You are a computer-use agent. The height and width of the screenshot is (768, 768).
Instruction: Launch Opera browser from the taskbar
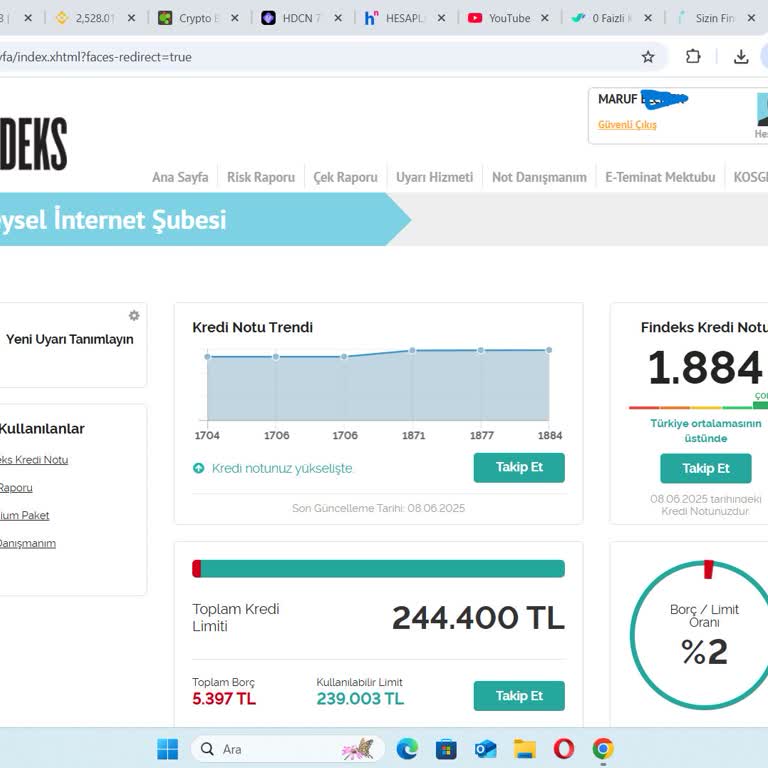pos(563,749)
